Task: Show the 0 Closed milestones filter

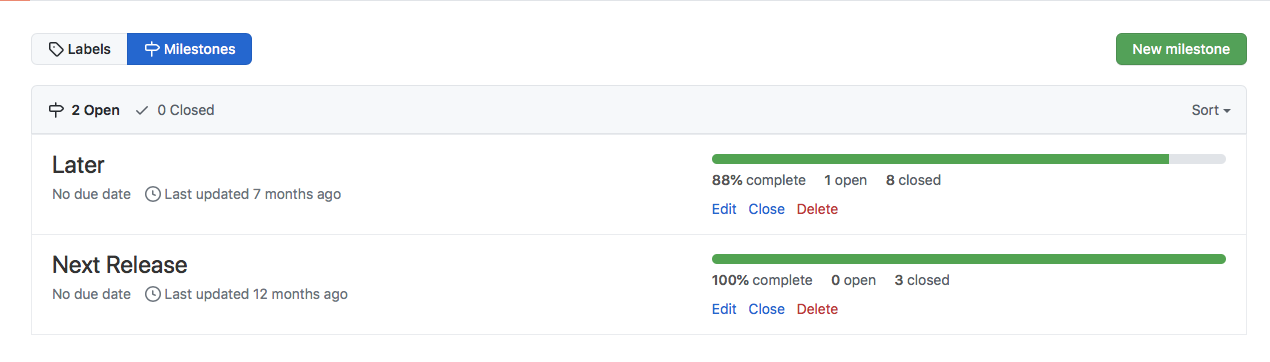Action: tap(174, 110)
